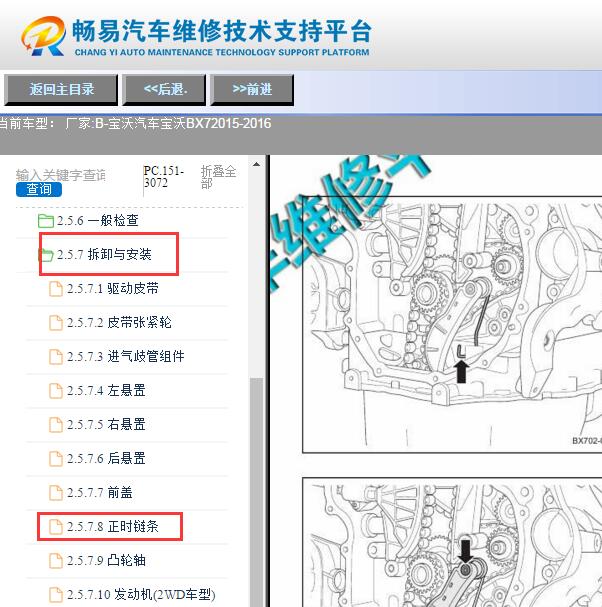Click the page icon beside 2.5.7.8 正时链条
602x607 pixels.
[x=56, y=527]
